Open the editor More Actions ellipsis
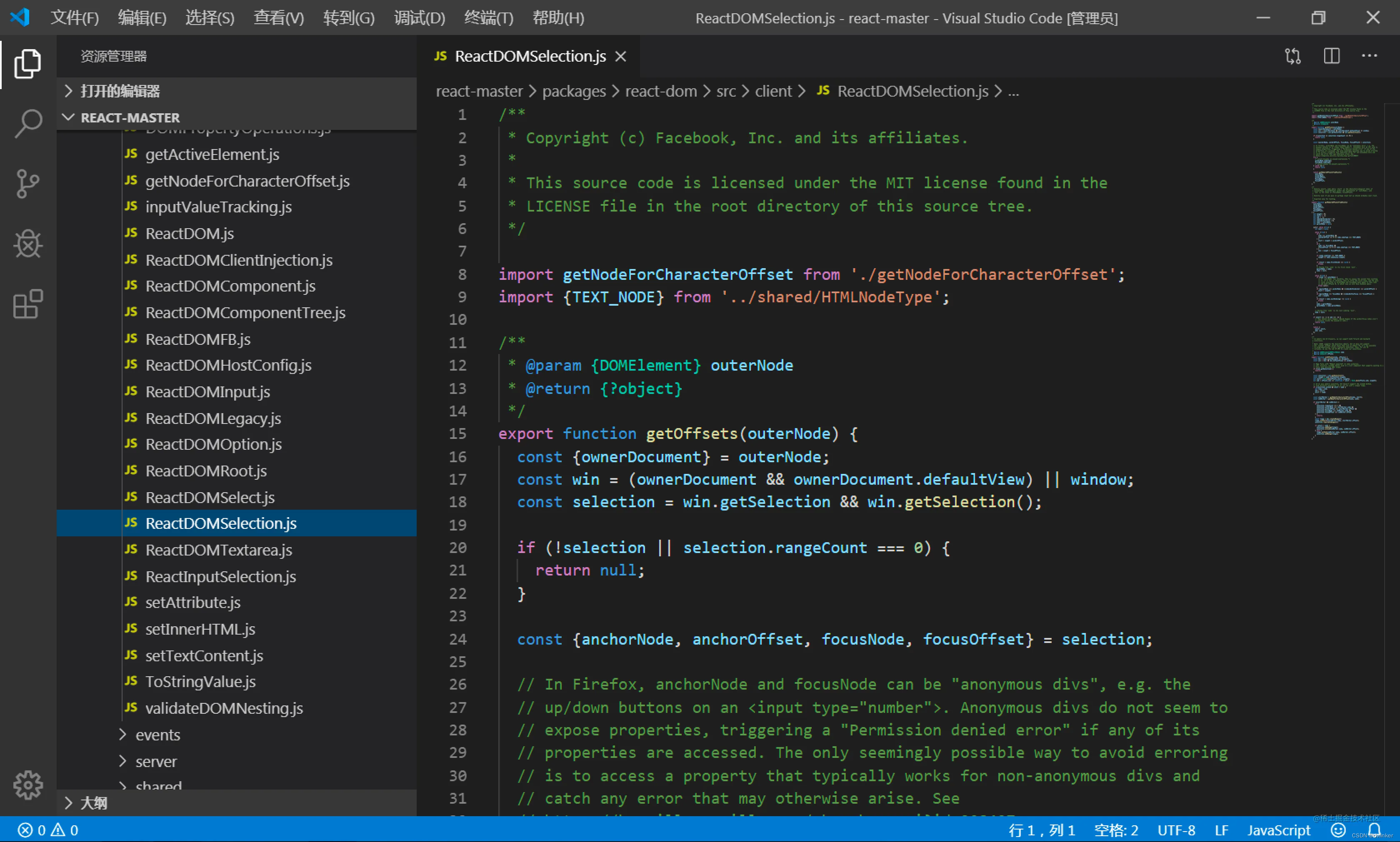This screenshot has width=1400, height=842. pos(1369,56)
